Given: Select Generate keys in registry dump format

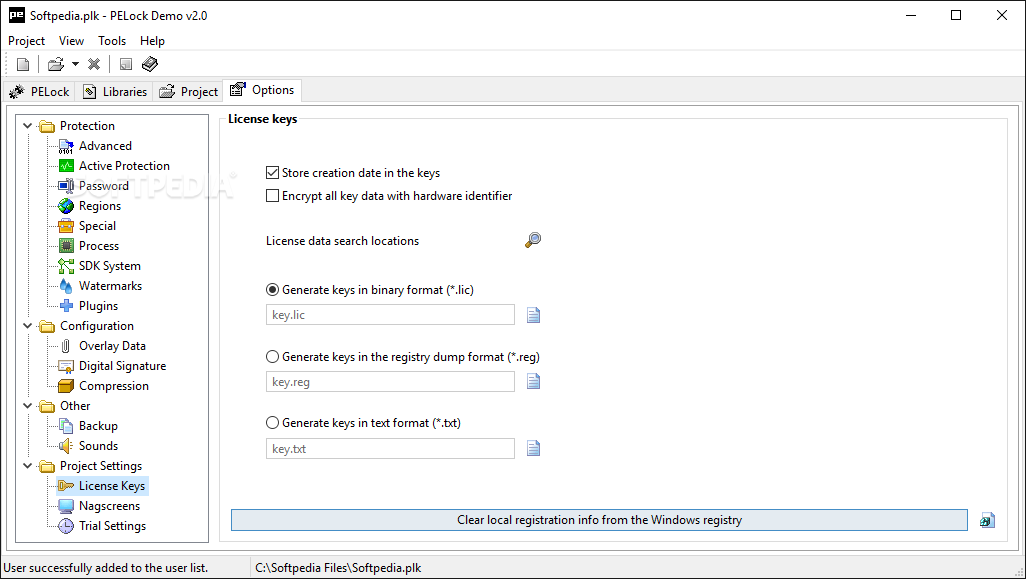Looking at the screenshot, I should [272, 357].
